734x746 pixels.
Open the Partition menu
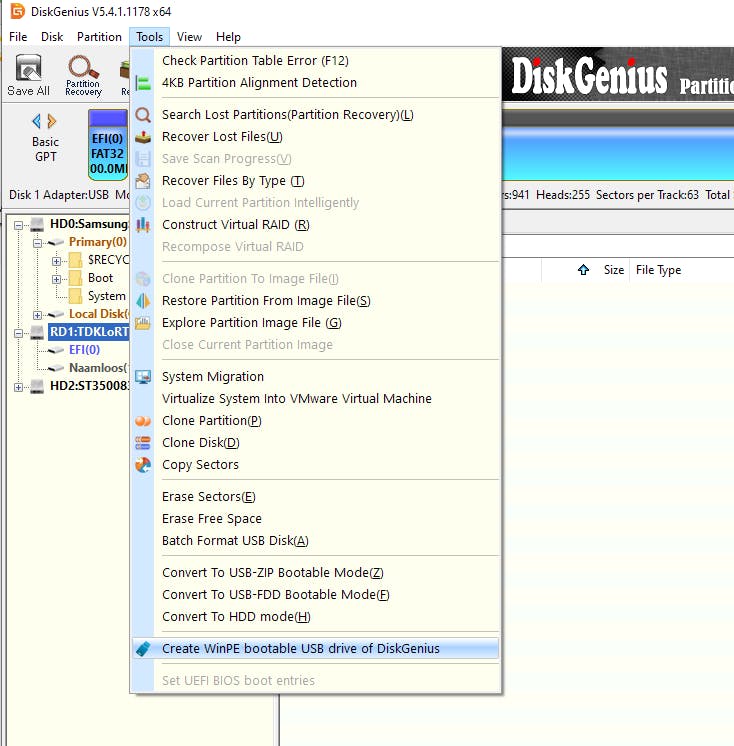(99, 37)
